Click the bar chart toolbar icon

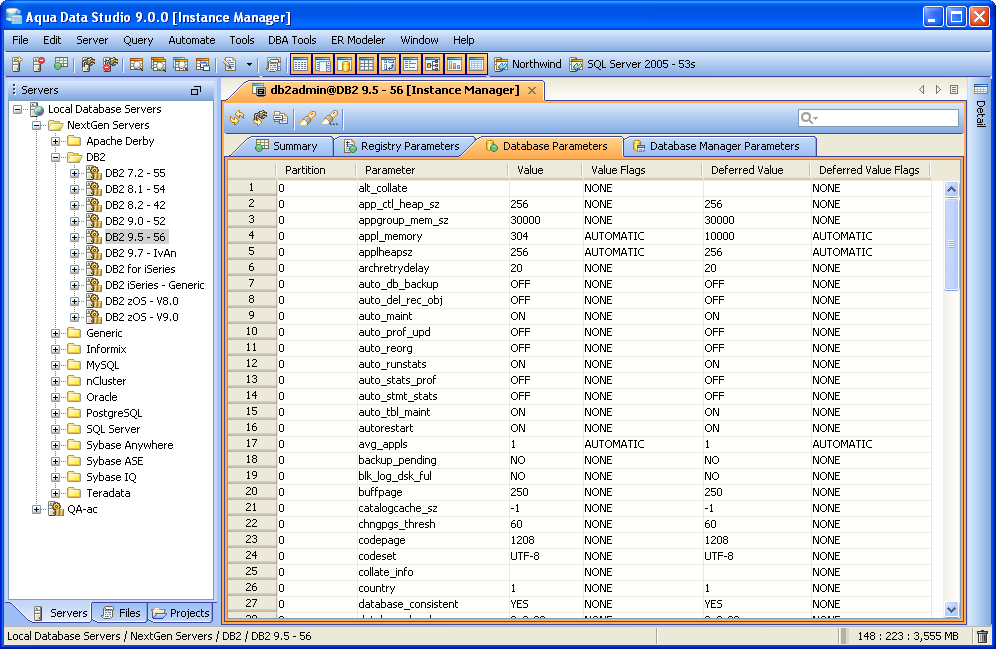[x=454, y=64]
